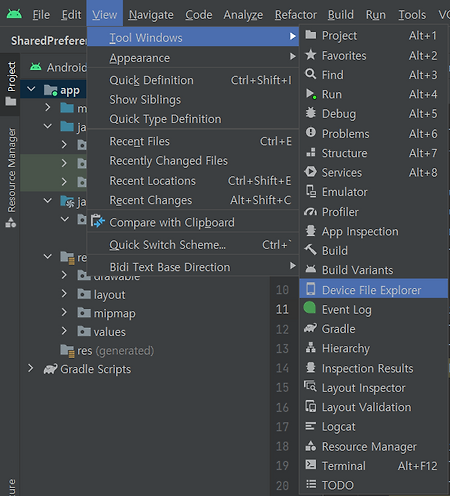The image size is (450, 496).
Task: Select the Android view selector
Action: click(58, 67)
